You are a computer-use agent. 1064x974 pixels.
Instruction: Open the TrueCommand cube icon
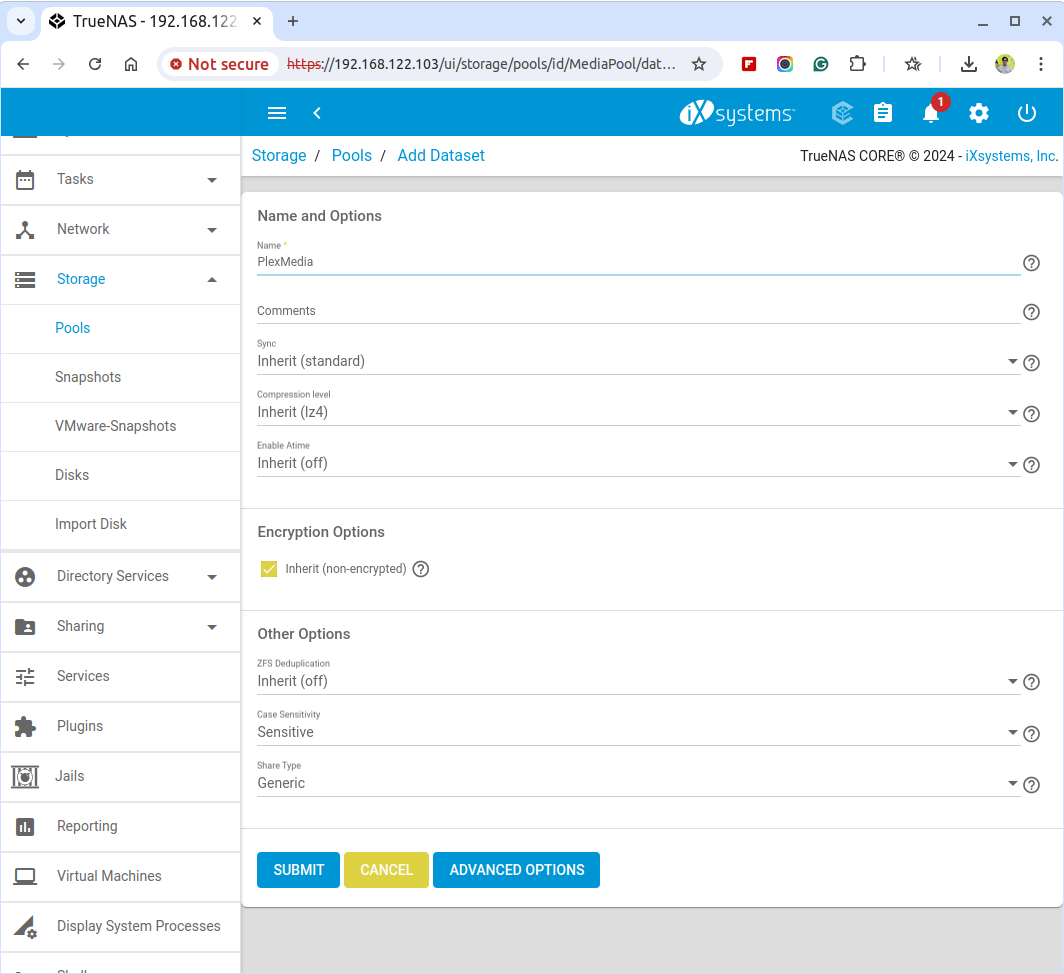(842, 113)
